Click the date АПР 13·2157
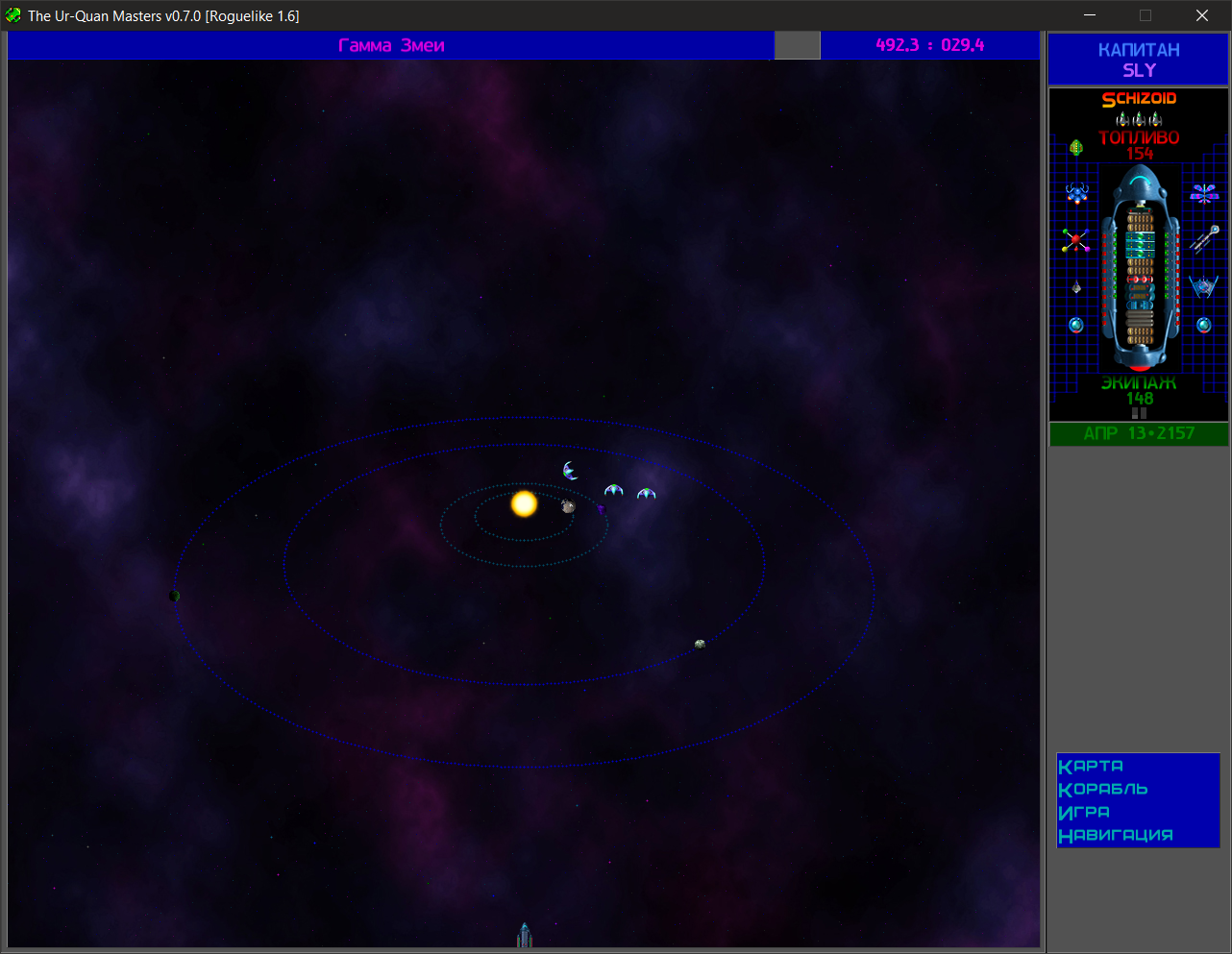Screen dimensions: 1232x954 tap(1139, 433)
